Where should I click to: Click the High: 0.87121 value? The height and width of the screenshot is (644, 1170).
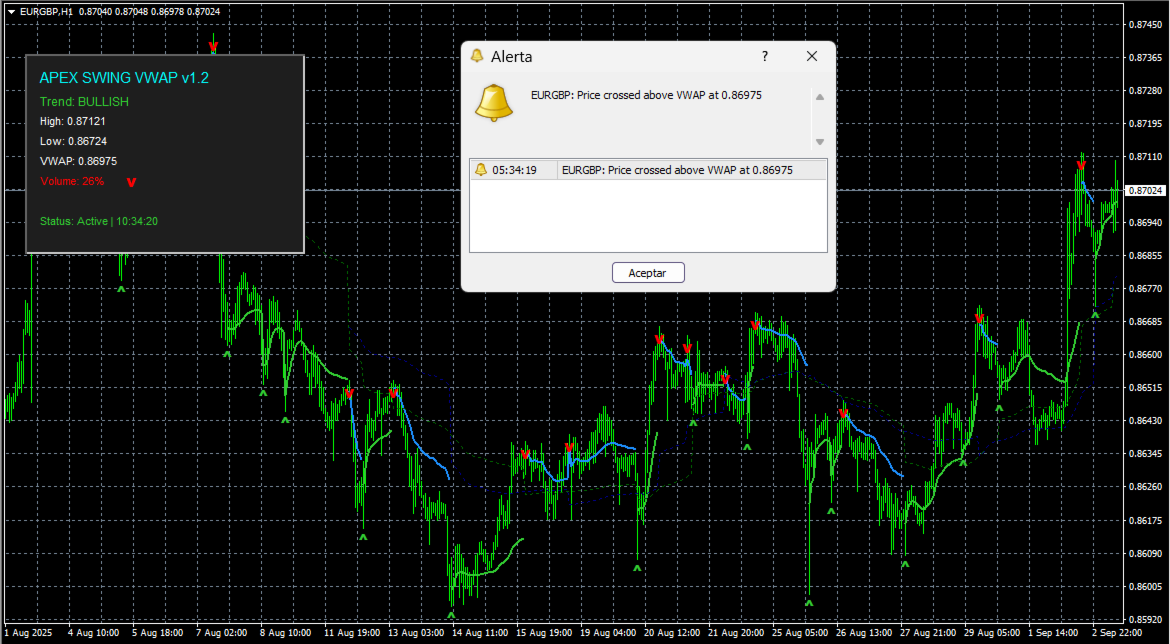pos(72,122)
